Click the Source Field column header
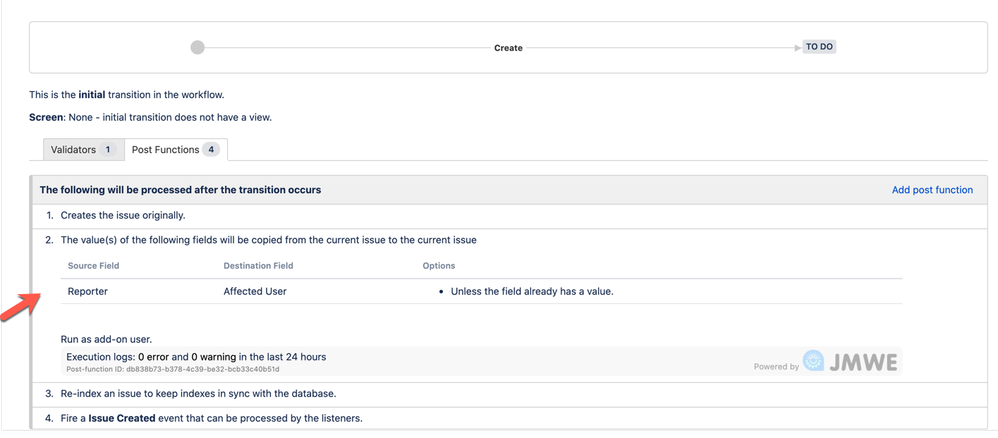Screen dimensions: 998x438 94,265
